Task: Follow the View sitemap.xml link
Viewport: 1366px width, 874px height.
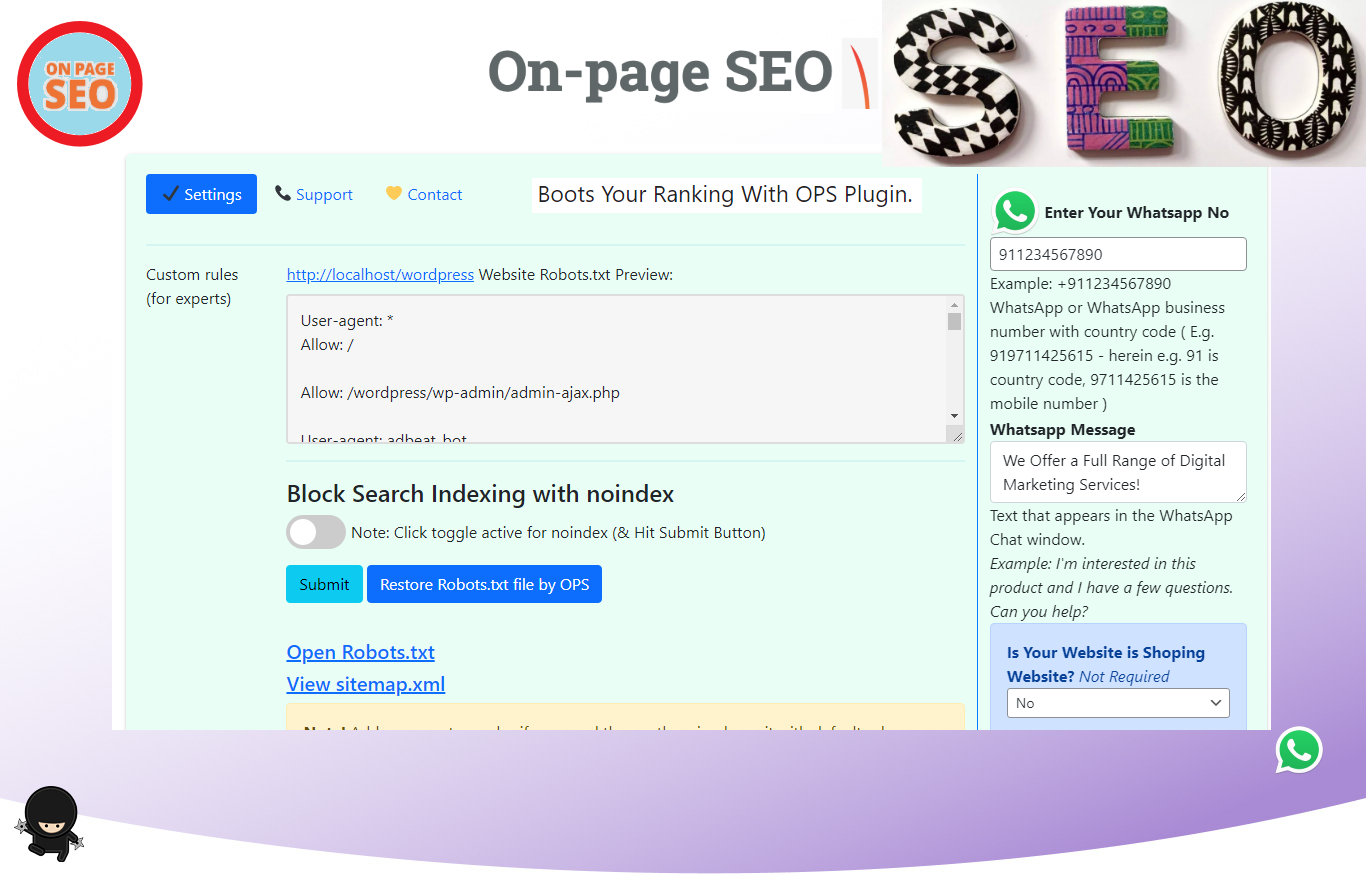Action: [x=366, y=684]
